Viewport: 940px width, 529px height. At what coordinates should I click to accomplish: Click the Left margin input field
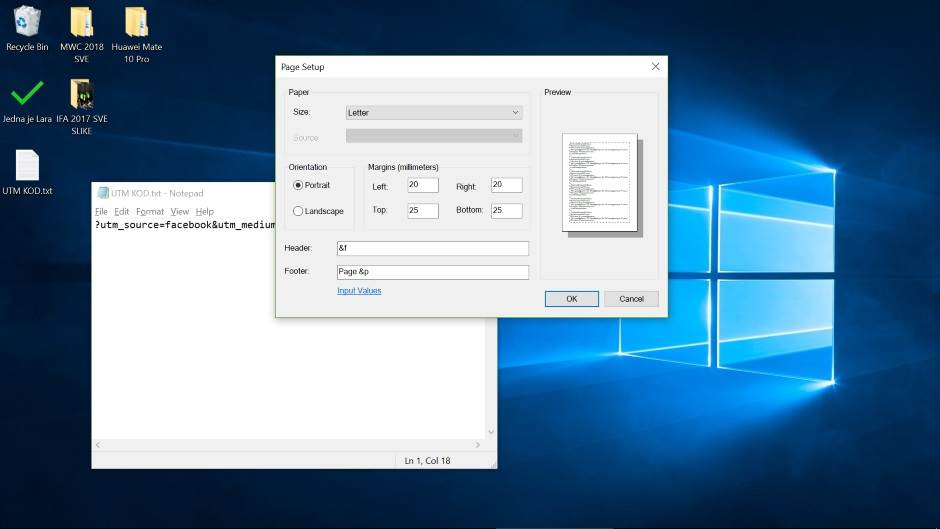point(422,186)
